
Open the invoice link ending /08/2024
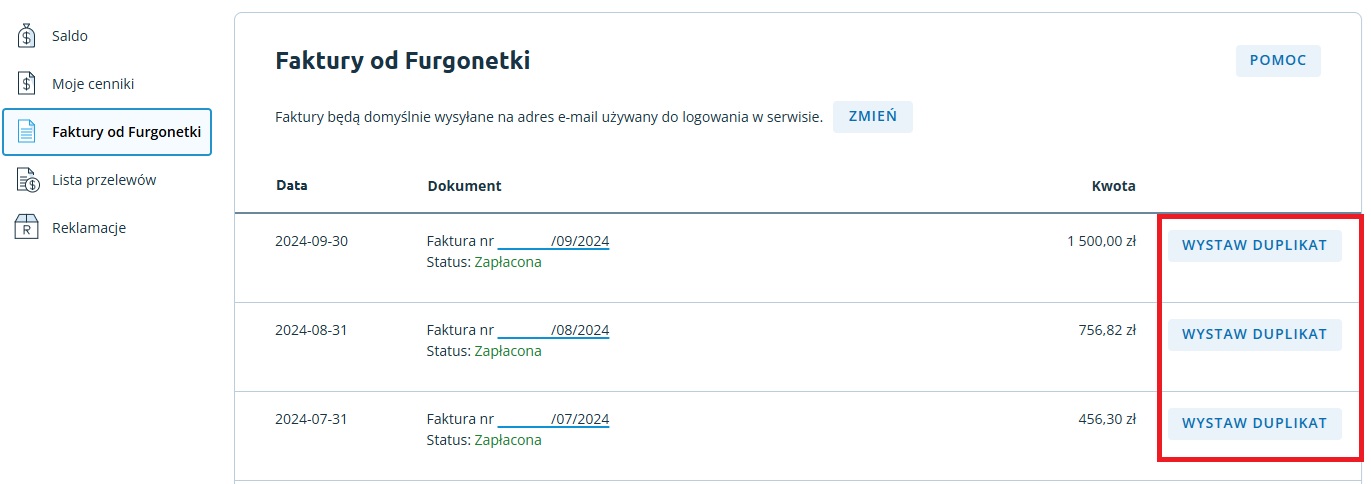(x=553, y=330)
